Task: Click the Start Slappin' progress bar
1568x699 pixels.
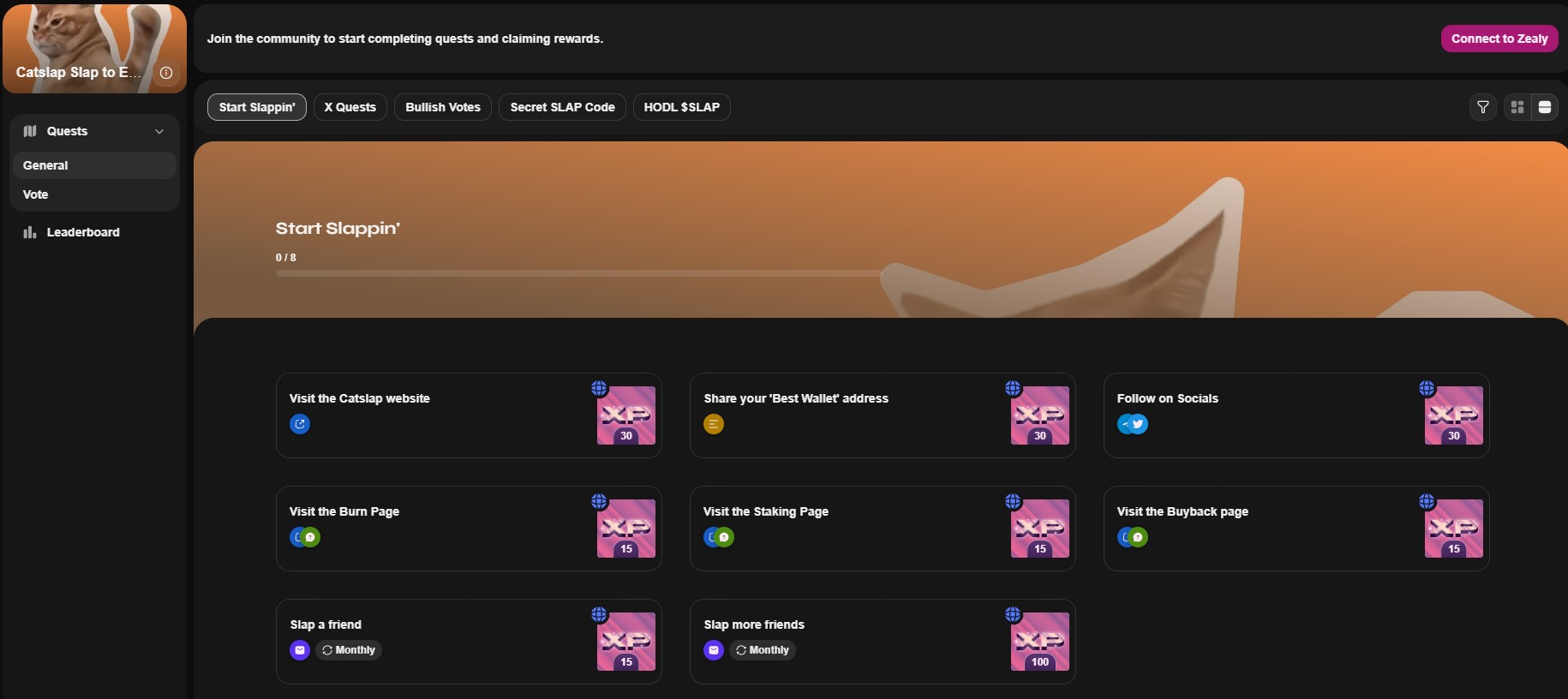Action: pyautogui.click(x=578, y=273)
